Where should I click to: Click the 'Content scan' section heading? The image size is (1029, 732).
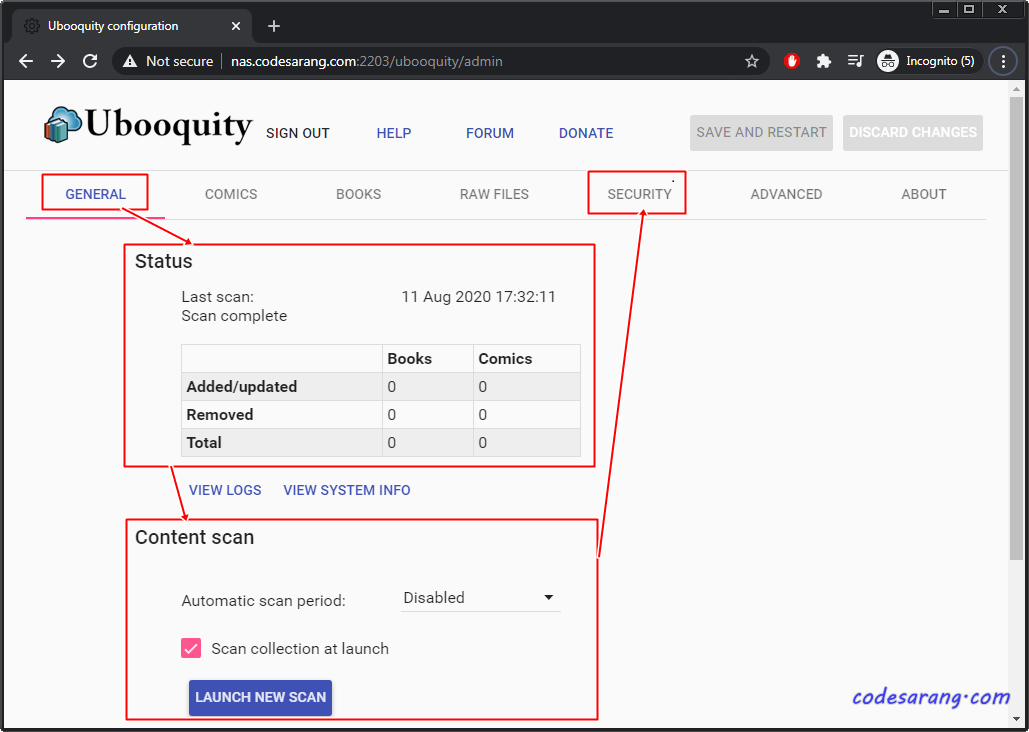pyautogui.click(x=194, y=538)
